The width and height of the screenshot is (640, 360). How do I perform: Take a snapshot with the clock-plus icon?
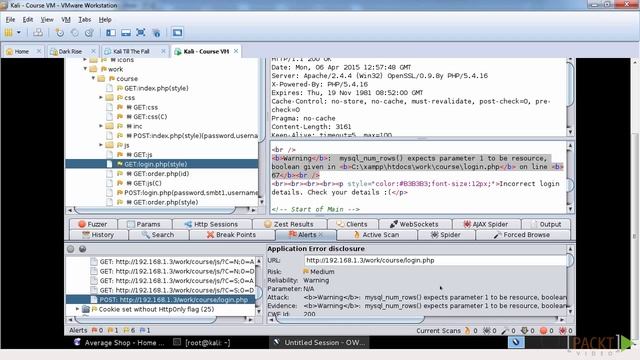[60, 33]
